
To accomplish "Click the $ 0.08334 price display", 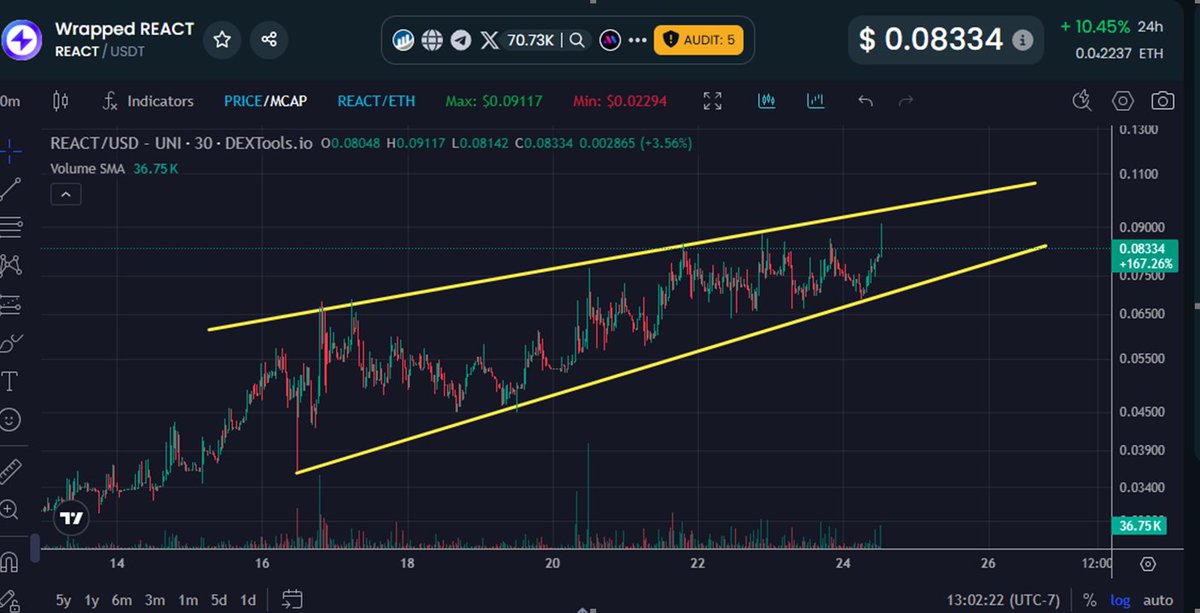I will point(931,40).
